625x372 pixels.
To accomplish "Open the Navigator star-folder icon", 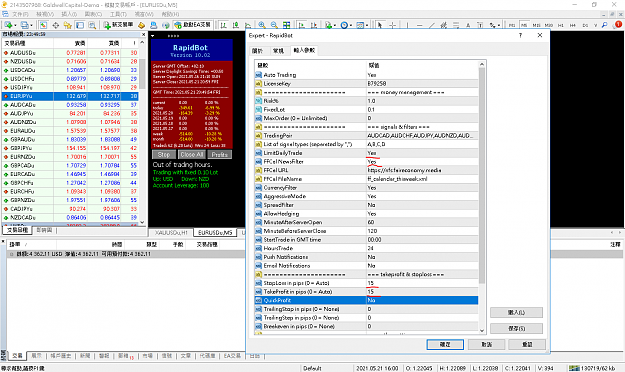I will coord(67,25).
